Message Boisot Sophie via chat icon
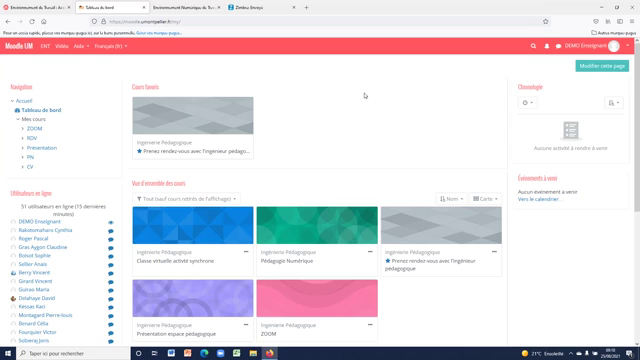 pyautogui.click(x=111, y=257)
